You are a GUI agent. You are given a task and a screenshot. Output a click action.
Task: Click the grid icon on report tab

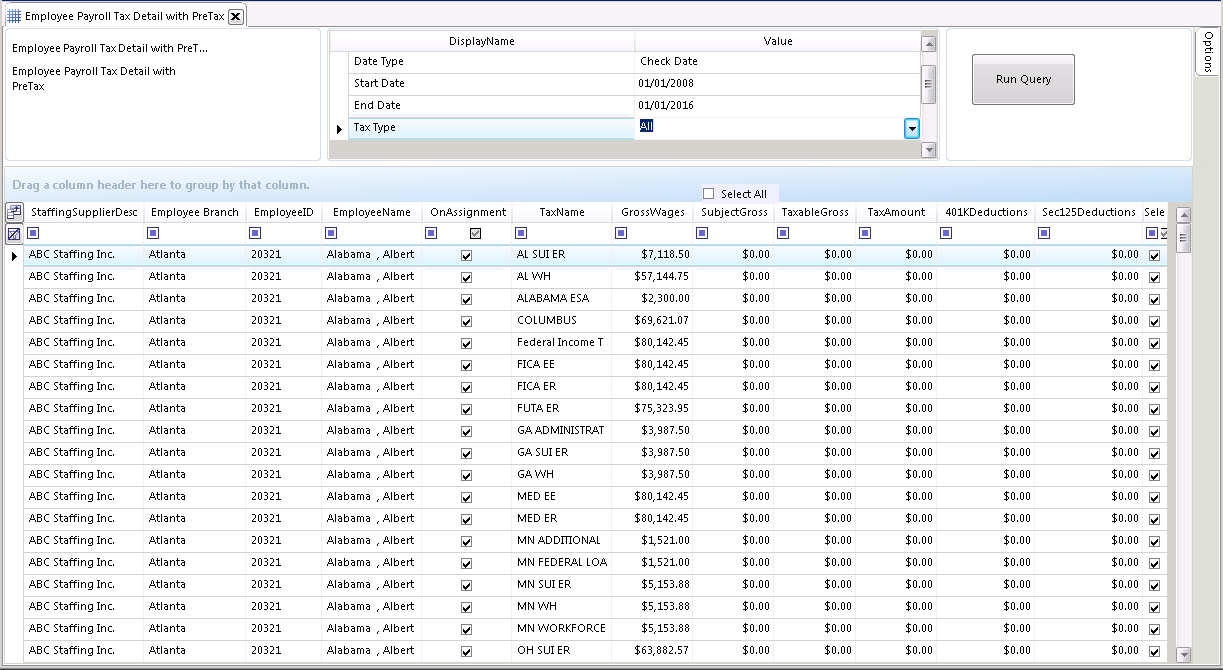point(14,16)
